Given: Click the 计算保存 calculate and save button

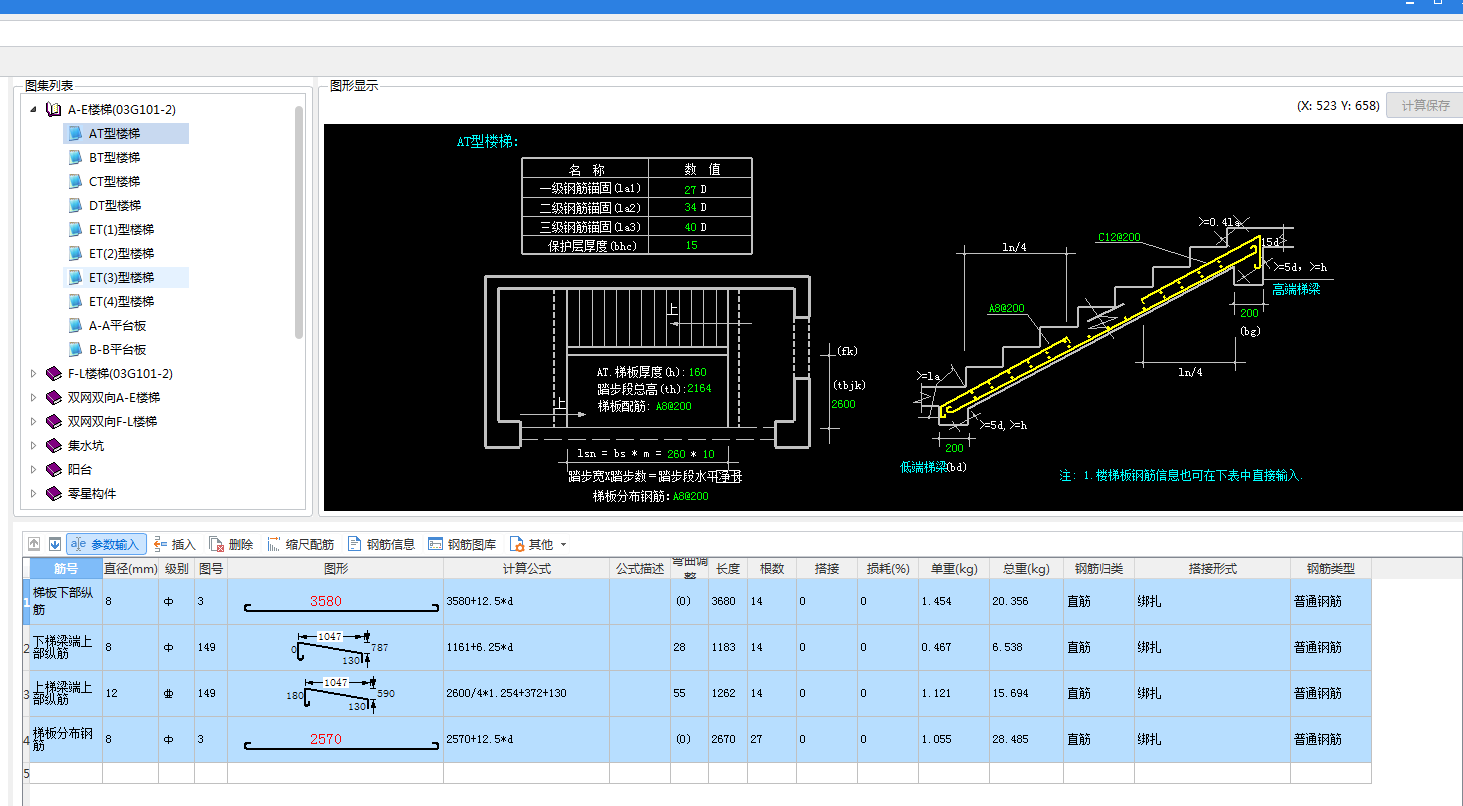Looking at the screenshot, I should pos(1425,105).
